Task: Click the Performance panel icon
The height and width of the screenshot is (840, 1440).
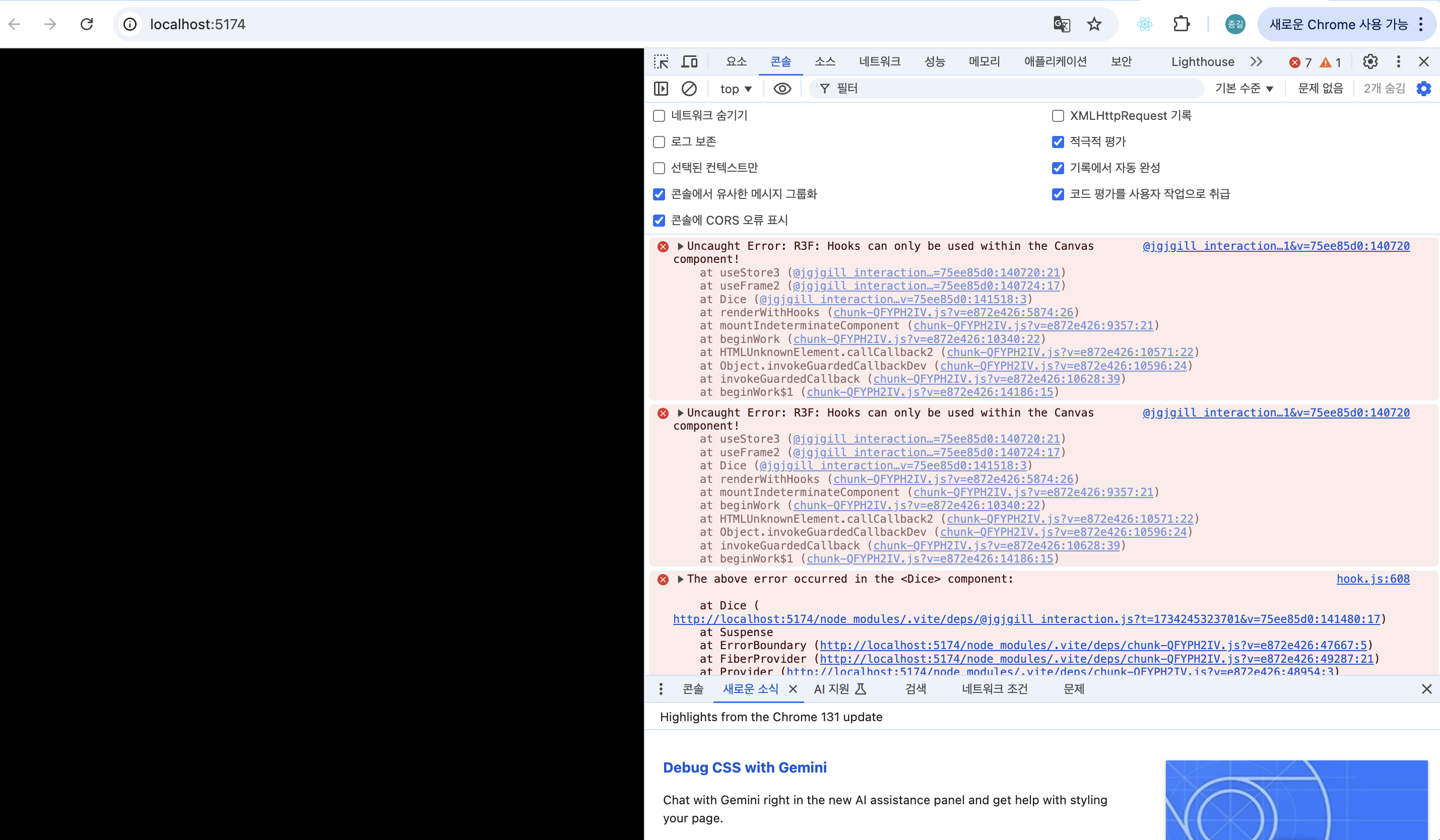Action: coord(934,62)
